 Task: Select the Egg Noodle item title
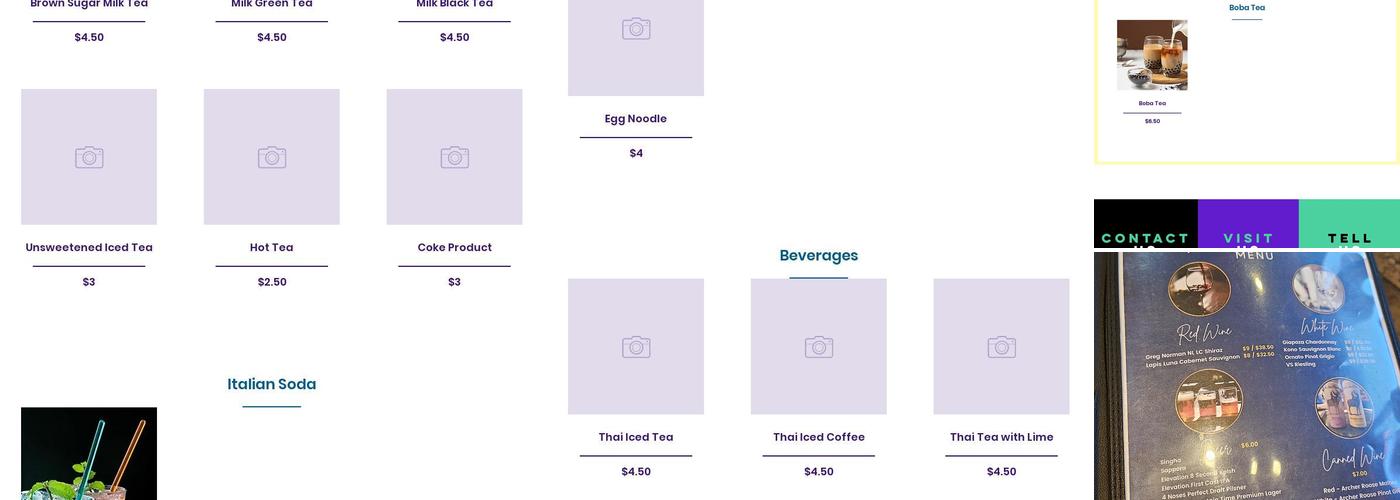click(x=636, y=119)
